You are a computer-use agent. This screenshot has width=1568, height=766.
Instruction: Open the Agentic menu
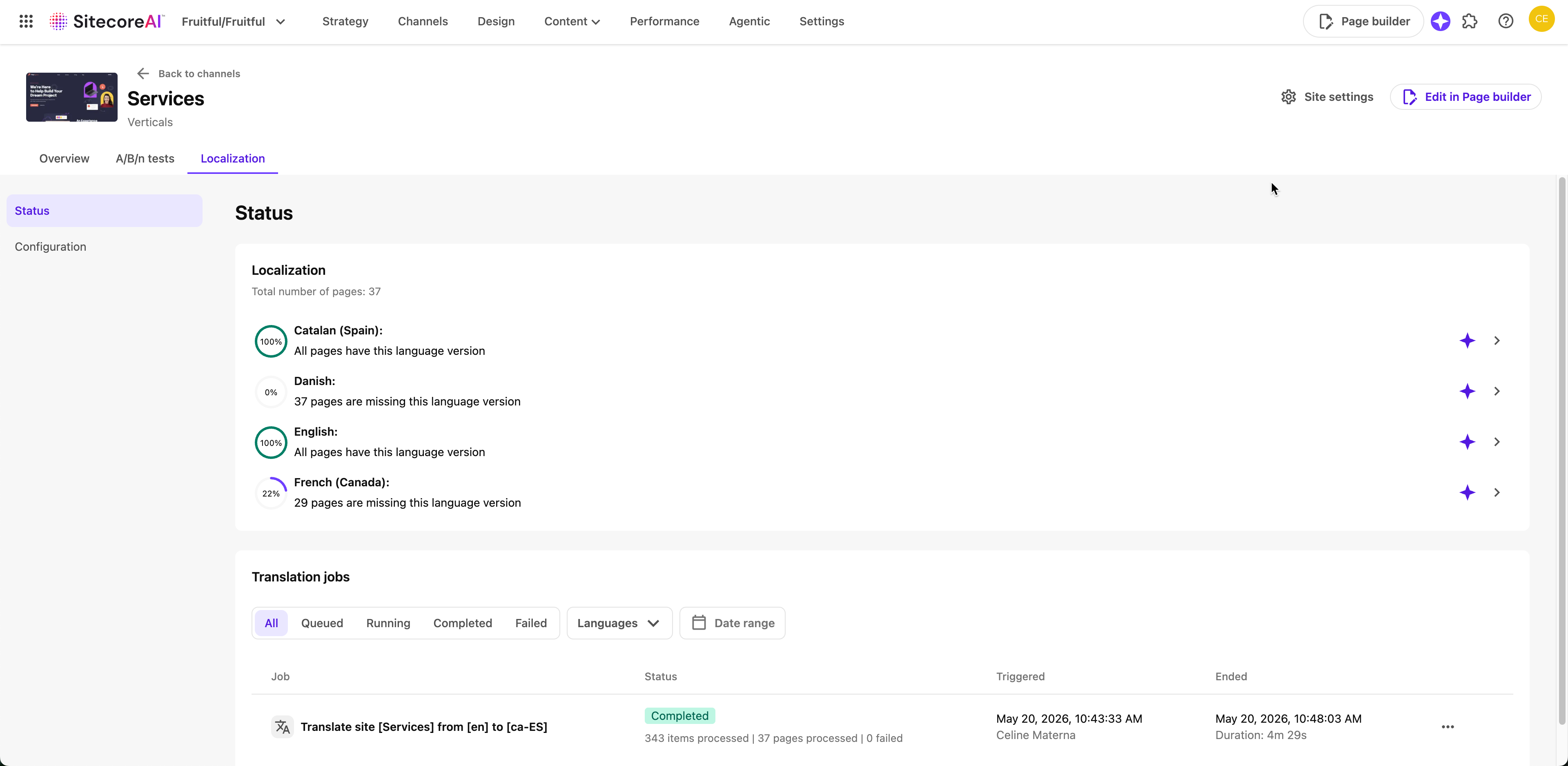point(749,21)
